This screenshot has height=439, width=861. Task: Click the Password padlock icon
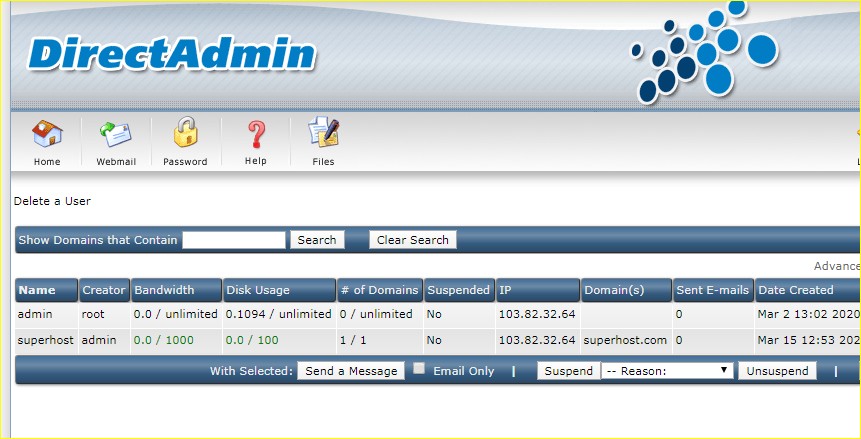[185, 134]
